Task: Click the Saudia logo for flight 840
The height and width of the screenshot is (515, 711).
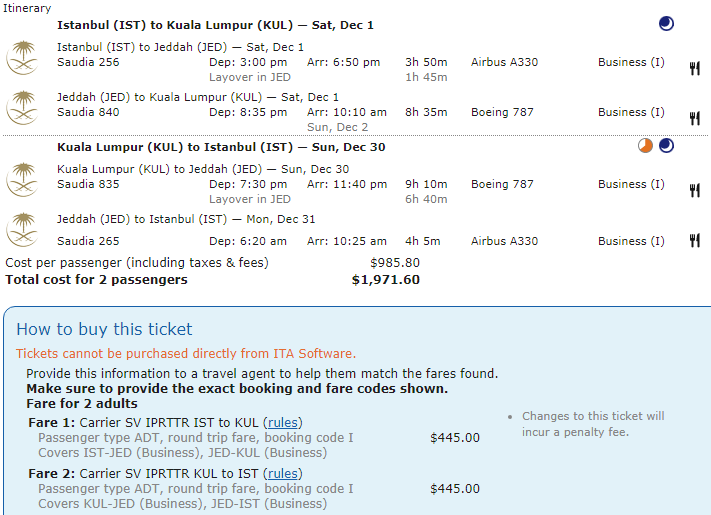Action: point(21,107)
